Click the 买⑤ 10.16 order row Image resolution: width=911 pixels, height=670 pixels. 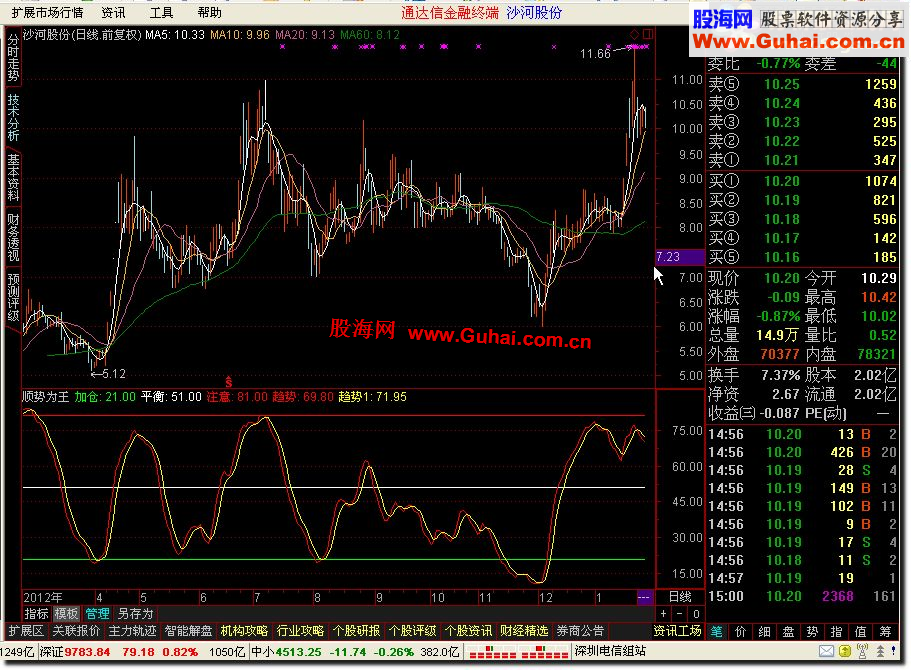click(x=802, y=257)
